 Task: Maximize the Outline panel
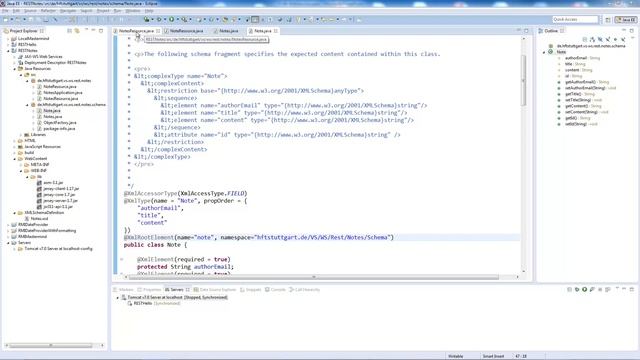(x=632, y=31)
